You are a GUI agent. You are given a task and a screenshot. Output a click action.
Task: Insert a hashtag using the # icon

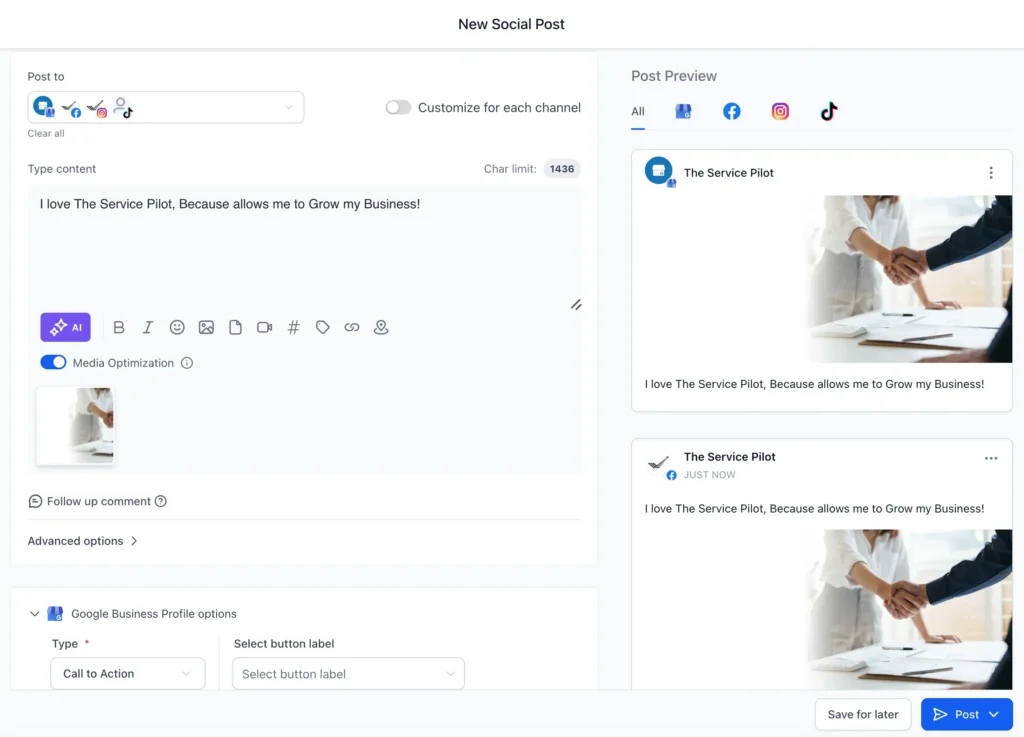(x=293, y=327)
